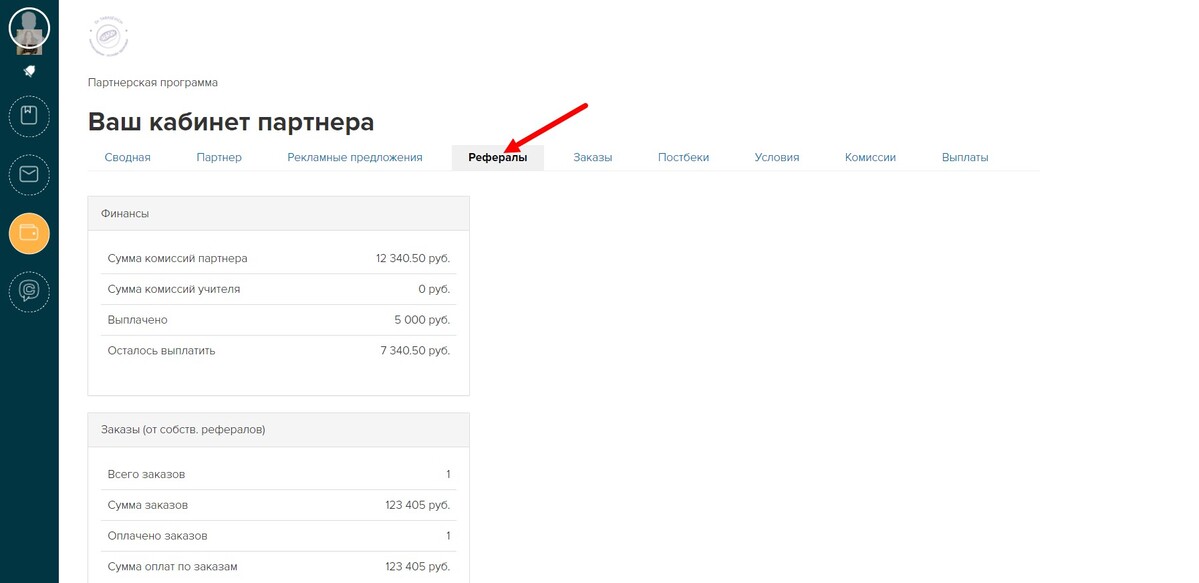Click the Заказы (от собств. рефералов) header
Image resolution: width=1199 pixels, height=583 pixels.
coord(278,430)
